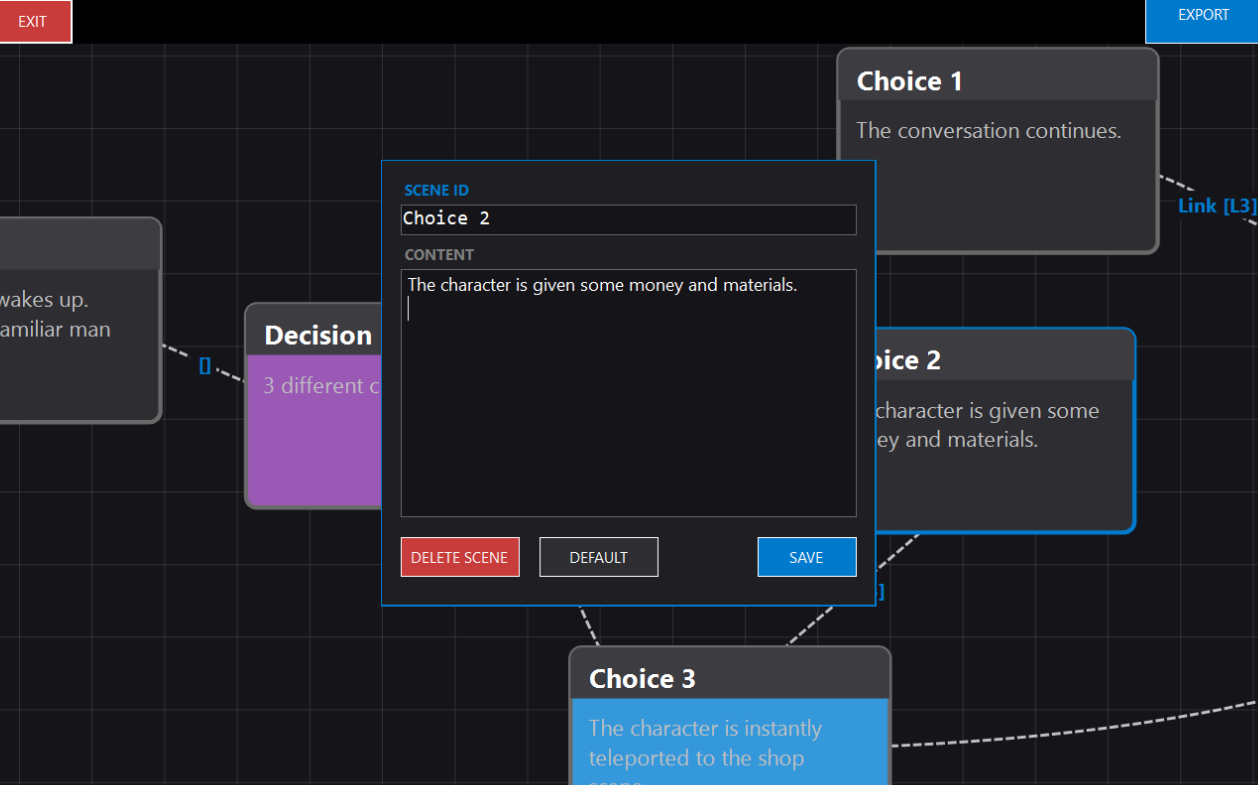
Task: Open the Link [L3] connection label
Action: coord(1215,205)
